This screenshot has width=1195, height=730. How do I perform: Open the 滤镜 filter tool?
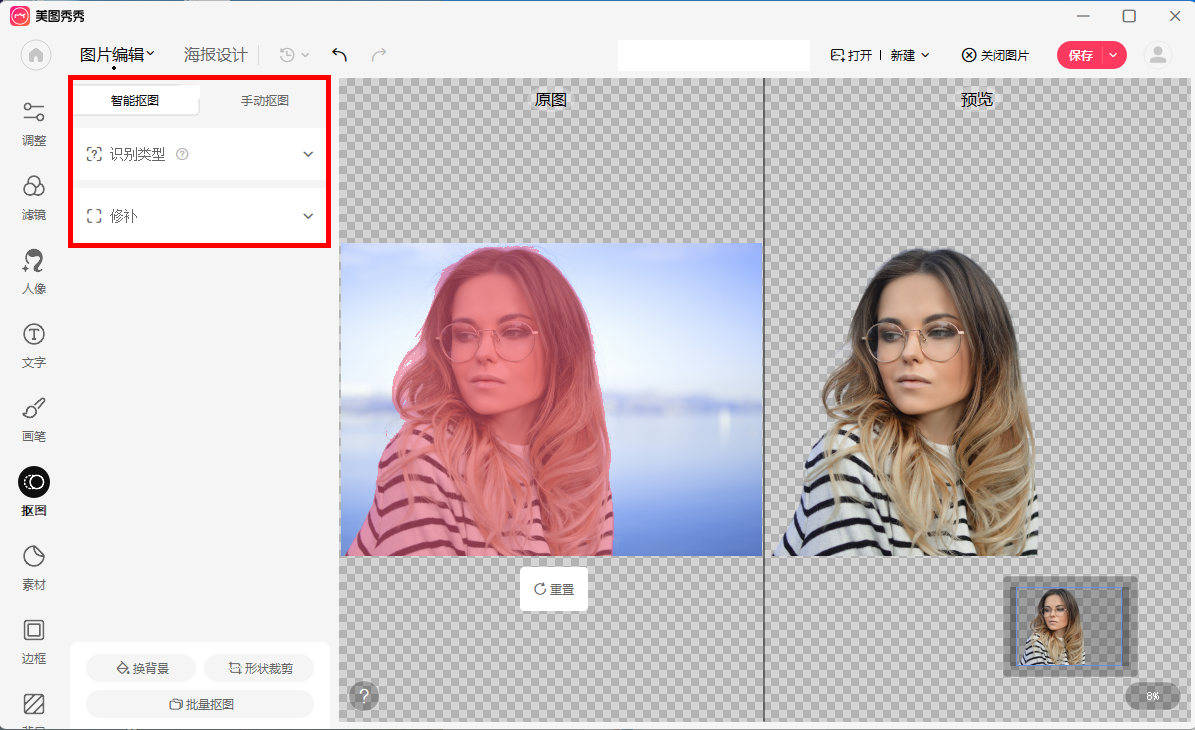(34, 197)
